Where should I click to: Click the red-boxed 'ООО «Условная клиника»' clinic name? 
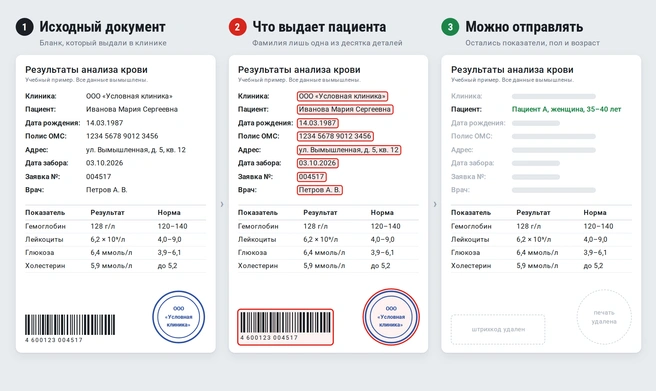coord(342,96)
